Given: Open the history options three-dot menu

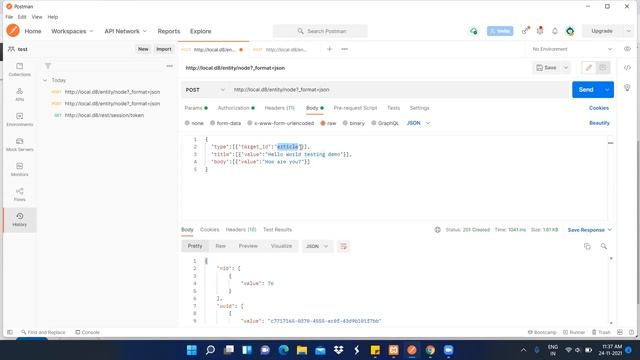Looking at the screenshot, I should (169, 66).
